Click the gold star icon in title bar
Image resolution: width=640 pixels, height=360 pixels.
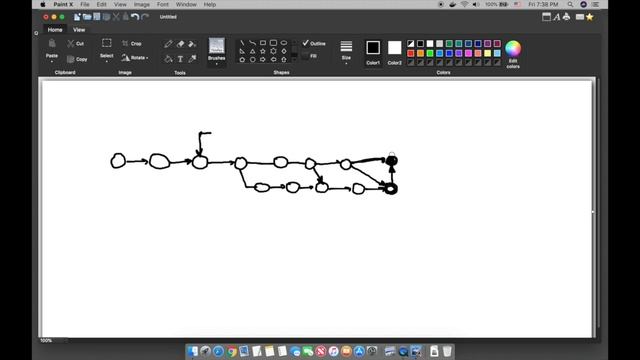[x=590, y=17]
